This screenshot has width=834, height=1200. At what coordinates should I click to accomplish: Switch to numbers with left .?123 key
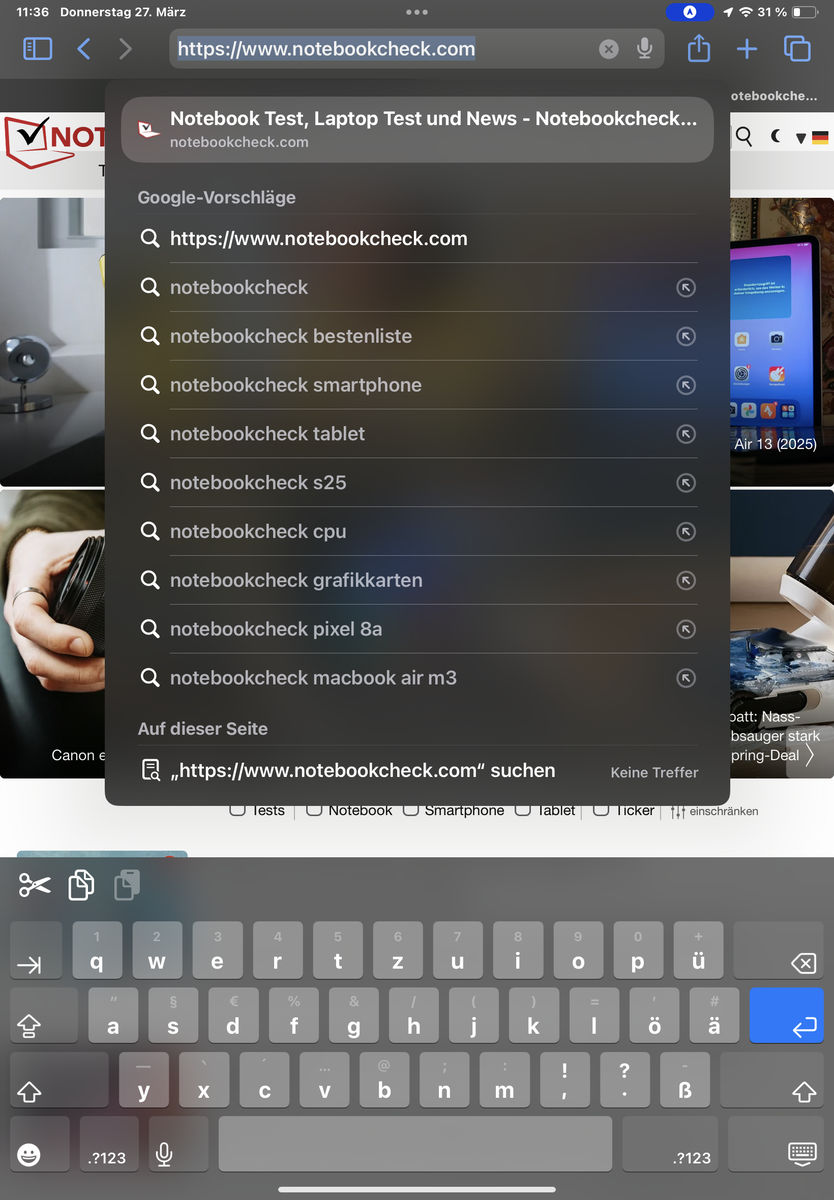click(107, 1144)
